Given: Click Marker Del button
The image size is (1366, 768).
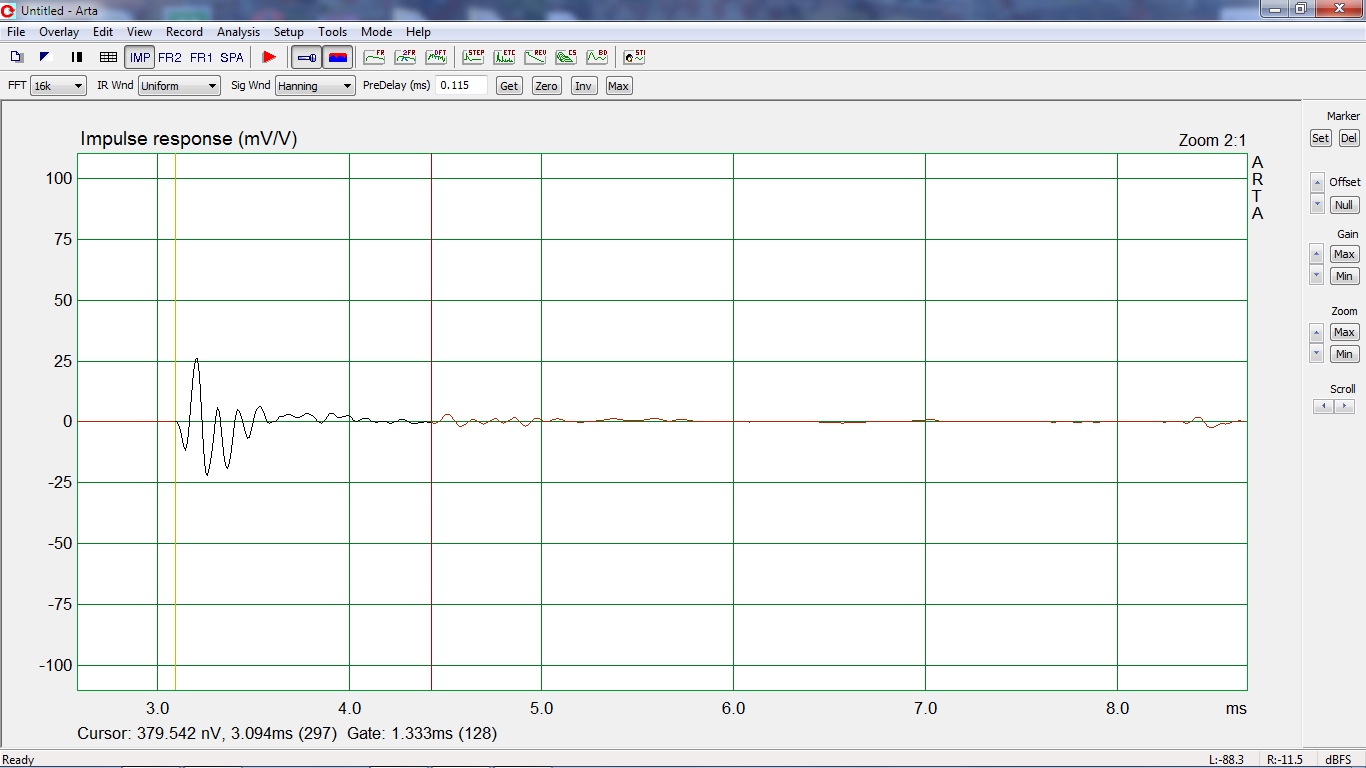Looking at the screenshot, I should 1349,138.
